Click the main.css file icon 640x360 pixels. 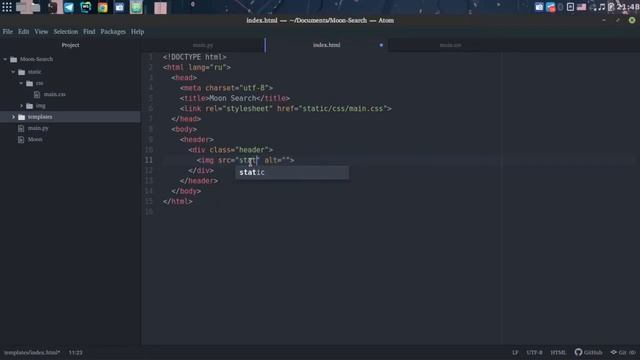click(37, 94)
